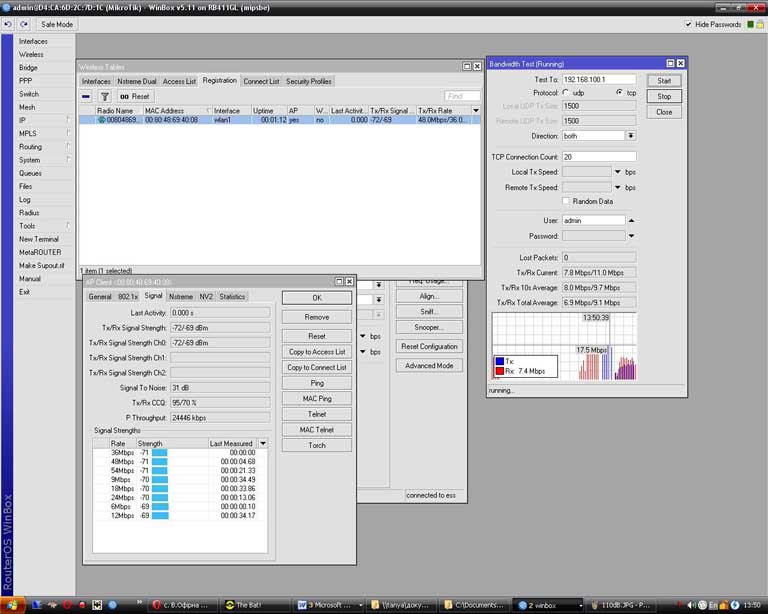Expand the Remote Tx Speed dropdown arrow
This screenshot has width=768, height=614.
[618, 188]
